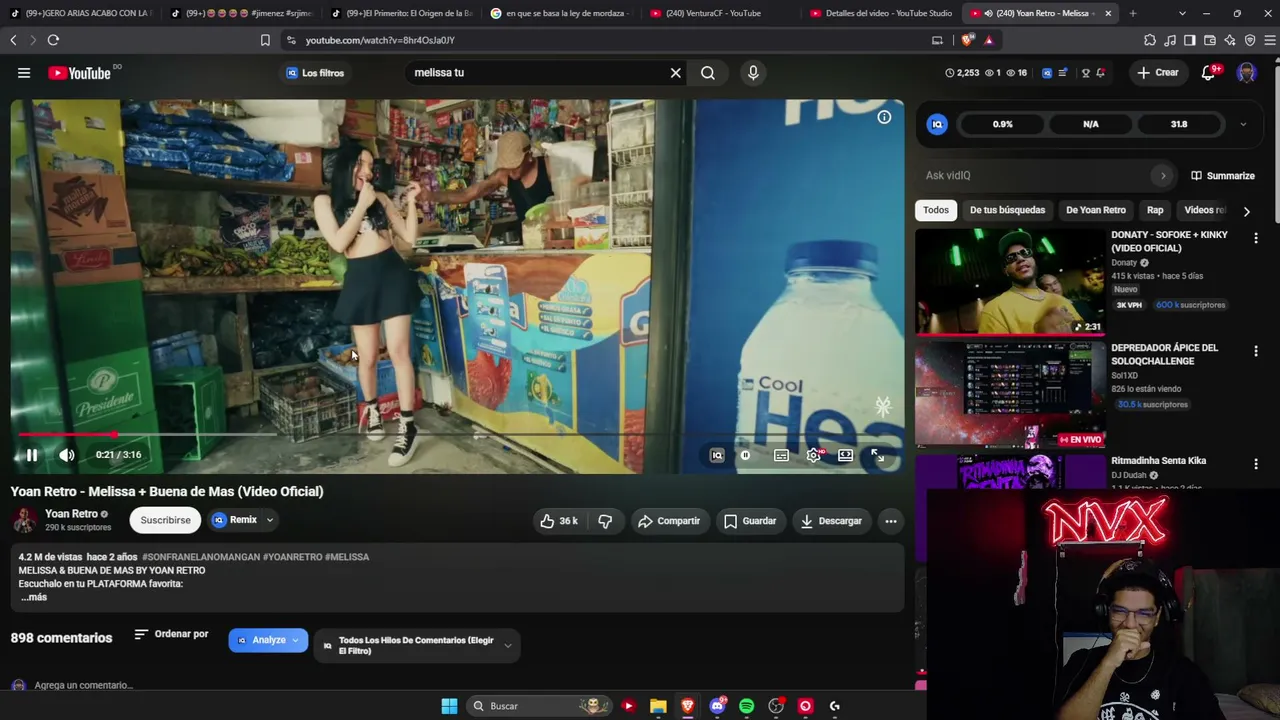Open video info card icon
1280x720 pixels.
(x=884, y=117)
